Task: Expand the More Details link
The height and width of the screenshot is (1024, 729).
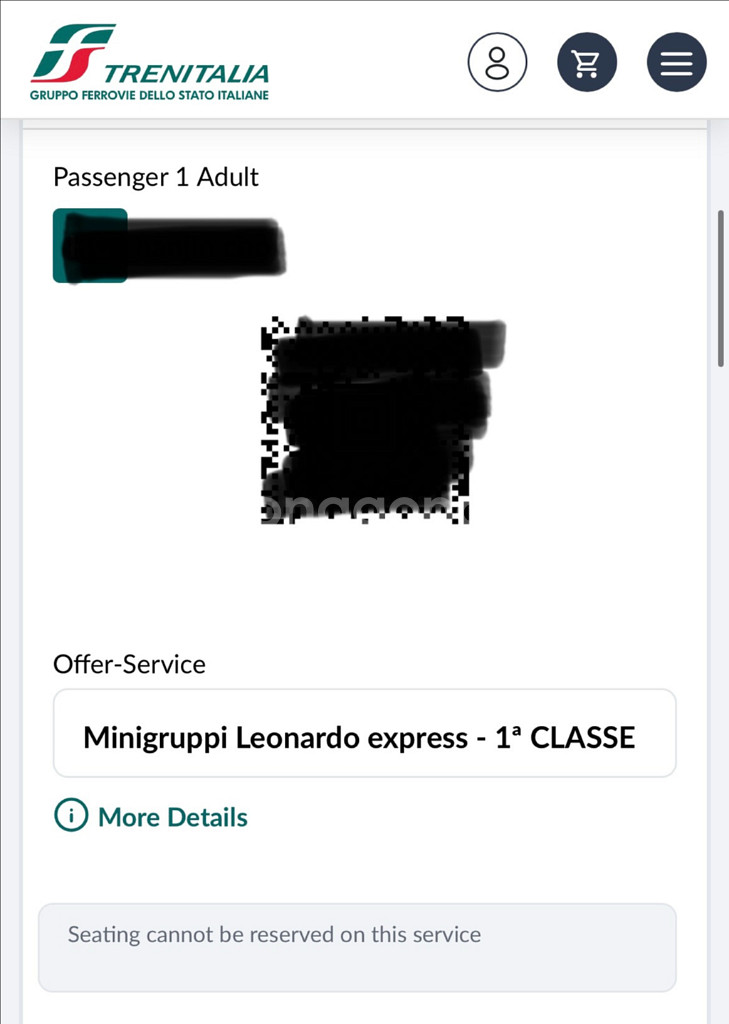Action: (173, 817)
